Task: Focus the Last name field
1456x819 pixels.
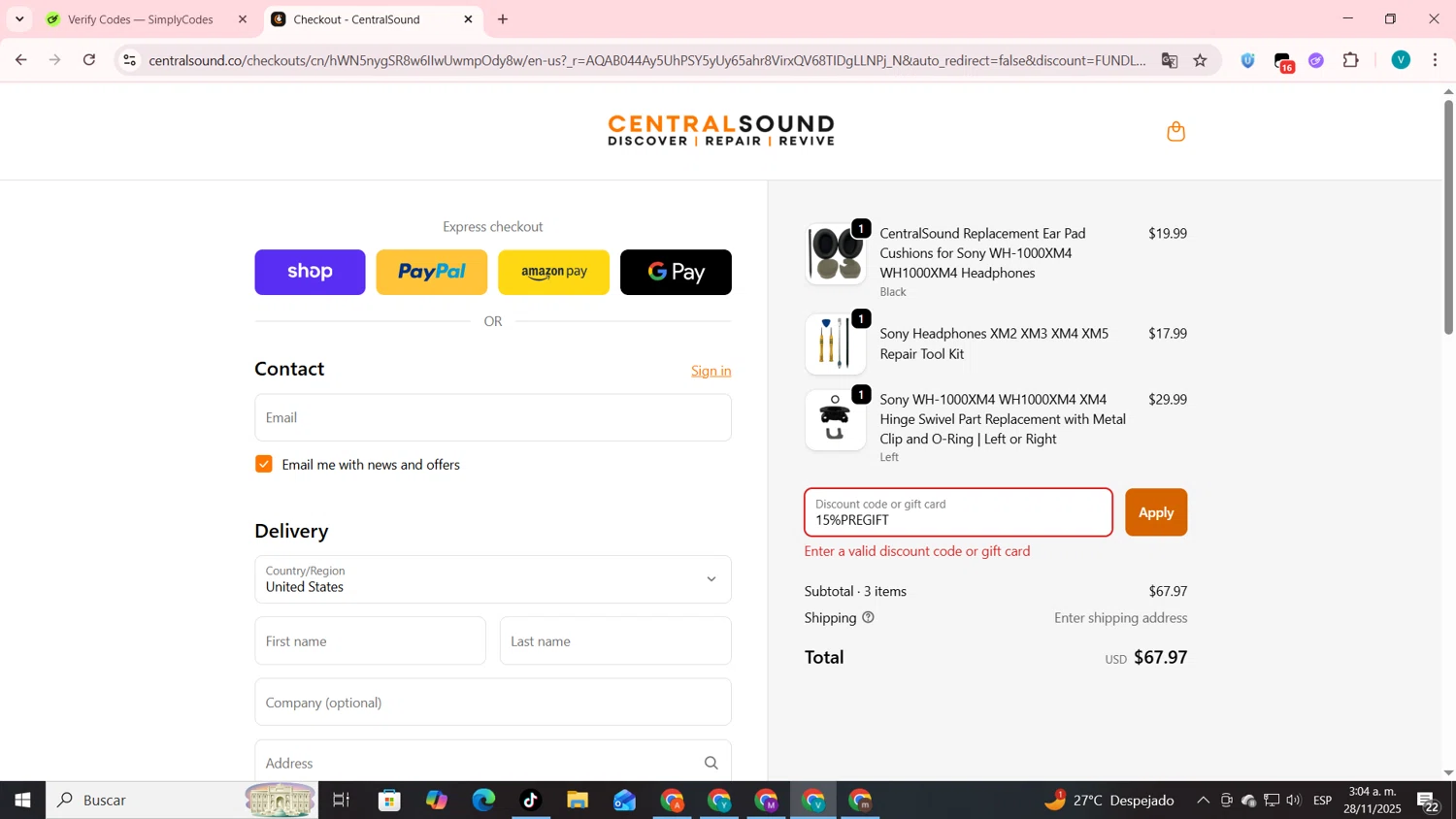Action: coord(615,640)
